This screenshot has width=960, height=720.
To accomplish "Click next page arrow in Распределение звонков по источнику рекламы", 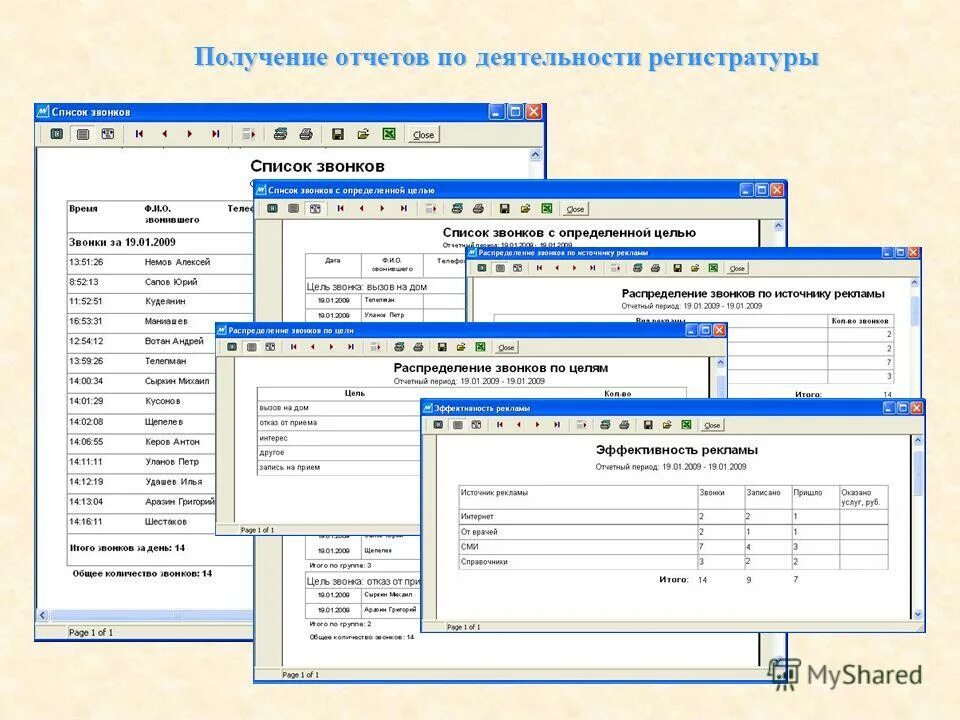I will click(x=572, y=267).
